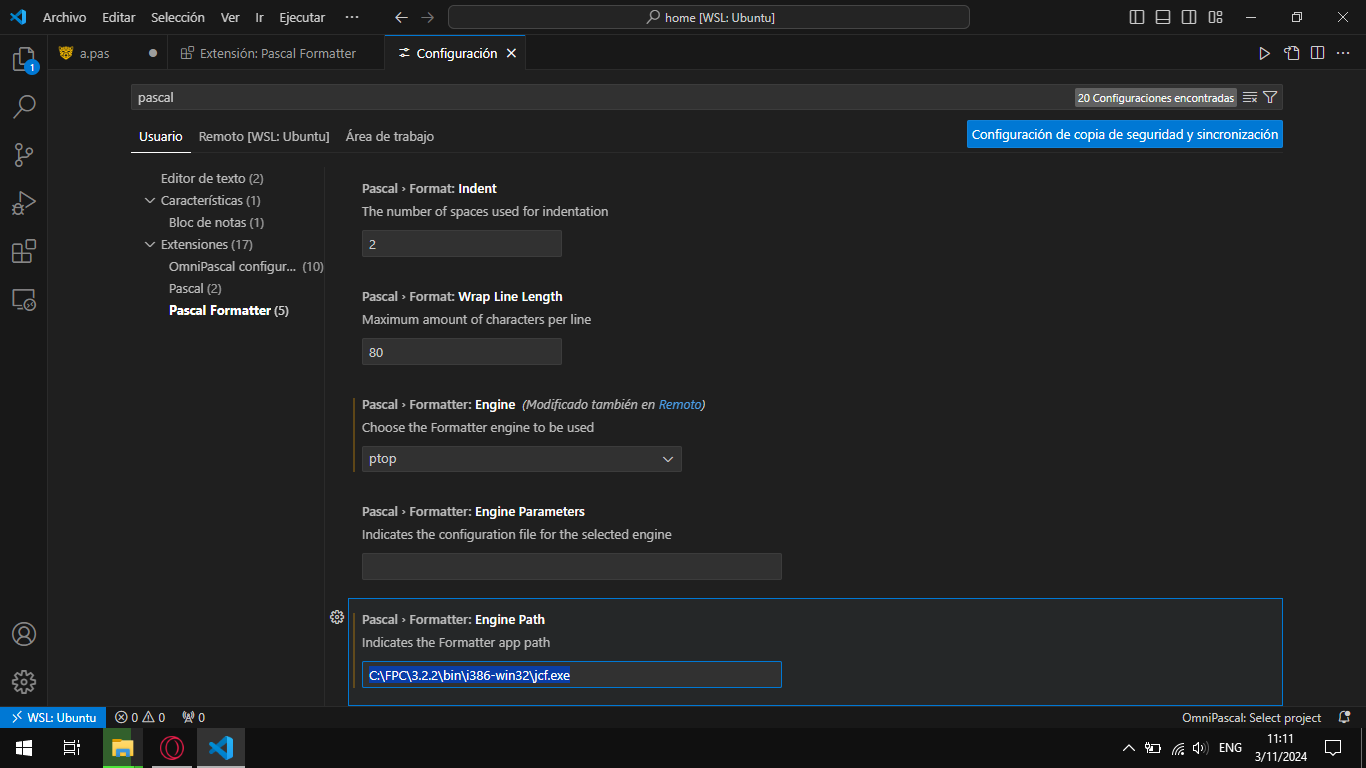Viewport: 1366px width, 768px height.
Task: Clear the settings search input
Action: (1250, 97)
